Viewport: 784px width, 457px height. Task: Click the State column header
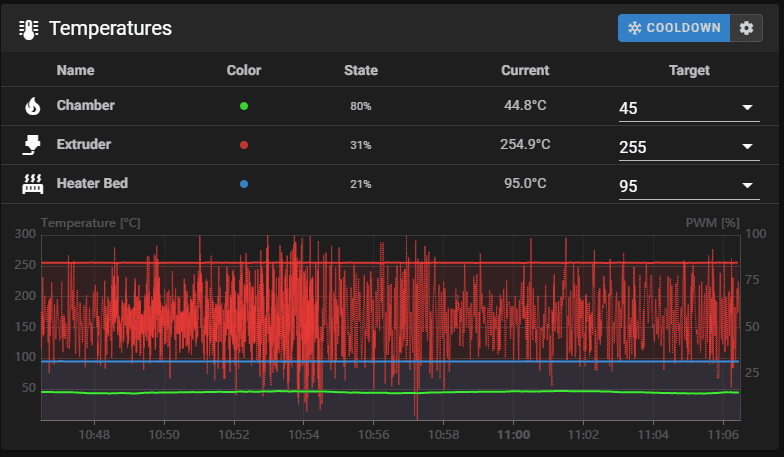(360, 70)
